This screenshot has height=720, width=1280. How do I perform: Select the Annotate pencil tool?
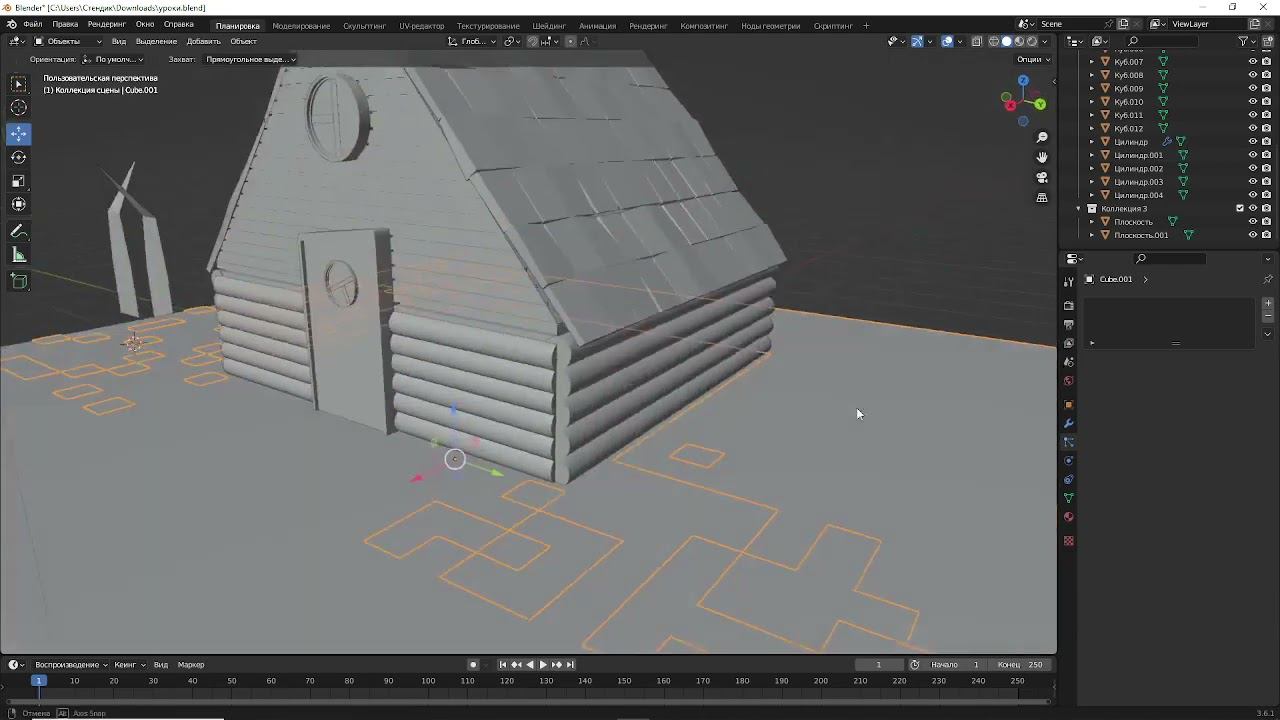click(19, 231)
